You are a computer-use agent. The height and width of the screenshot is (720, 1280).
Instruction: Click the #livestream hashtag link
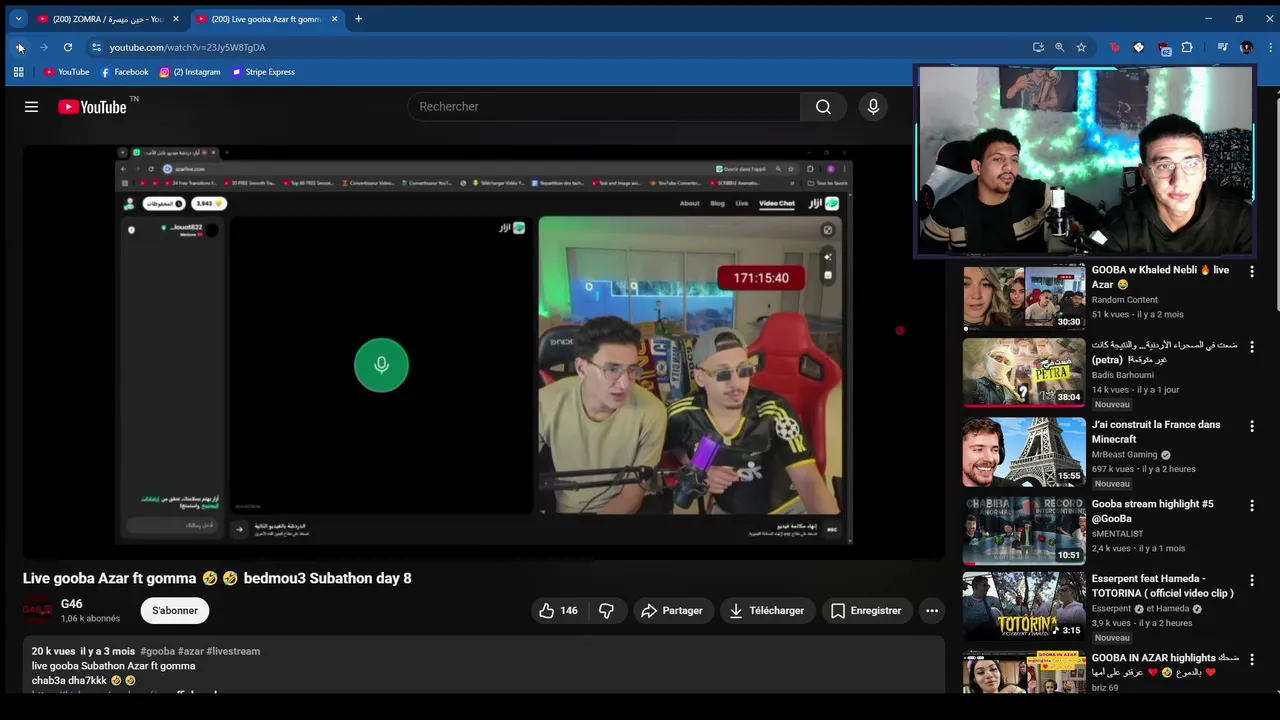click(233, 651)
